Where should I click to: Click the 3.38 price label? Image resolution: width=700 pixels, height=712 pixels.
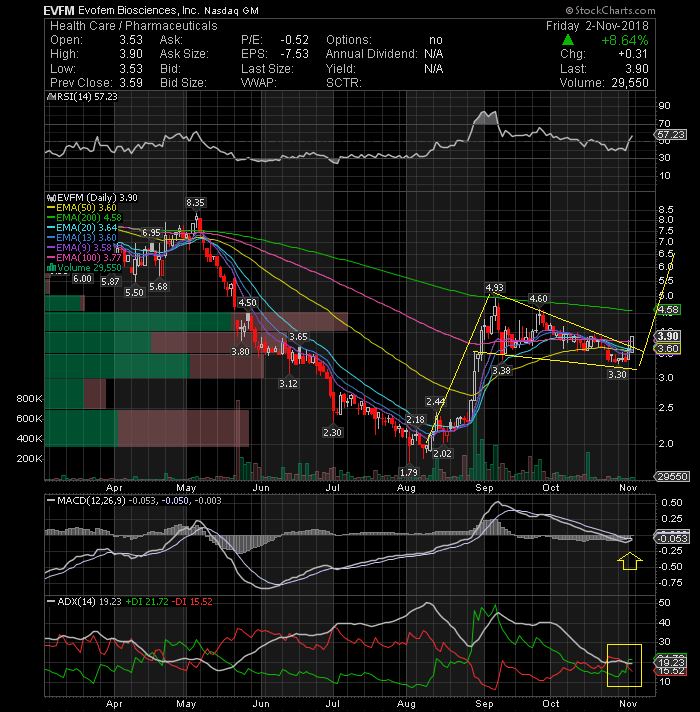[x=501, y=371]
